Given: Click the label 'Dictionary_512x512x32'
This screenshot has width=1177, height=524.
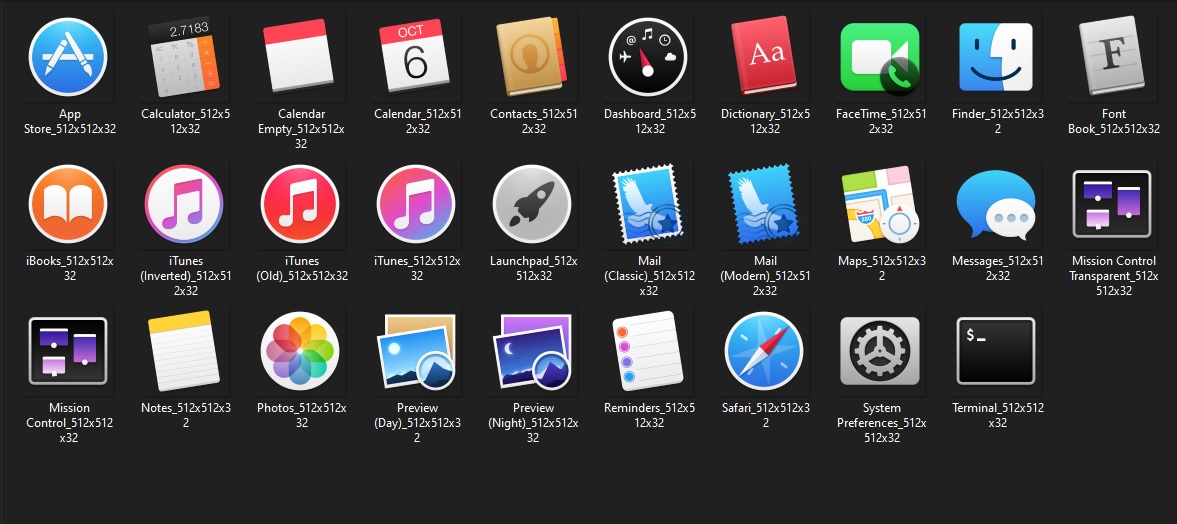Looking at the screenshot, I should [765, 122].
